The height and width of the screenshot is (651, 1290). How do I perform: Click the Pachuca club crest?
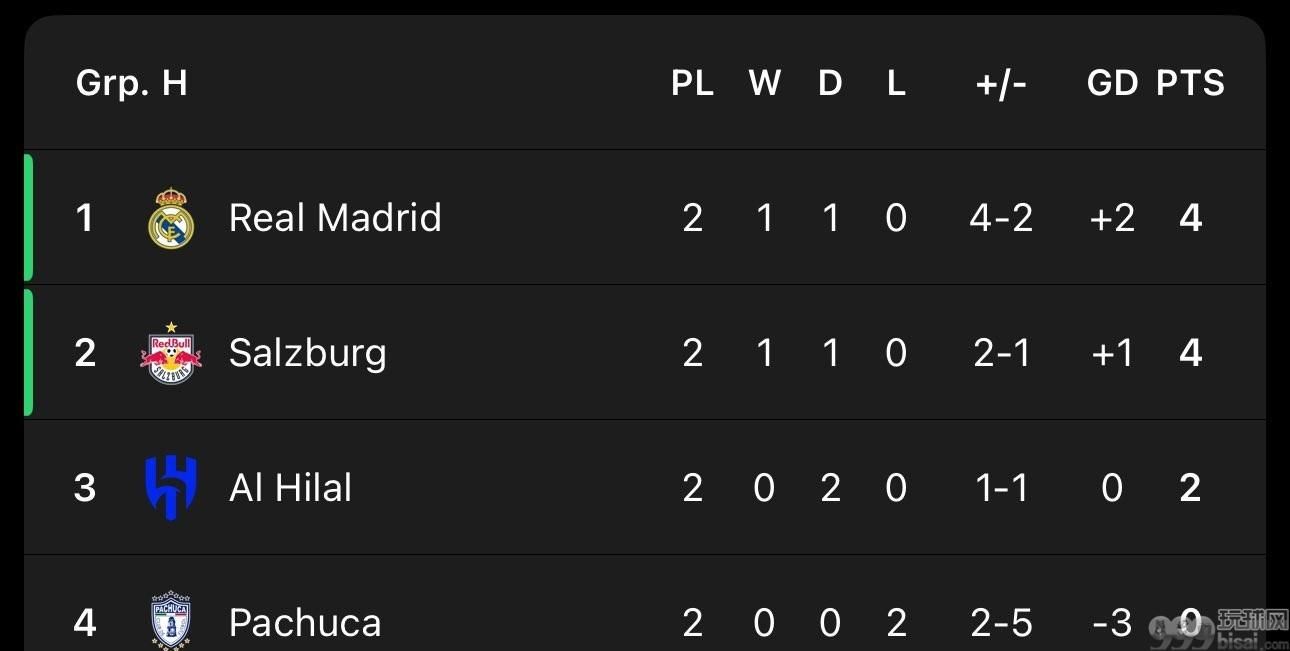171,621
